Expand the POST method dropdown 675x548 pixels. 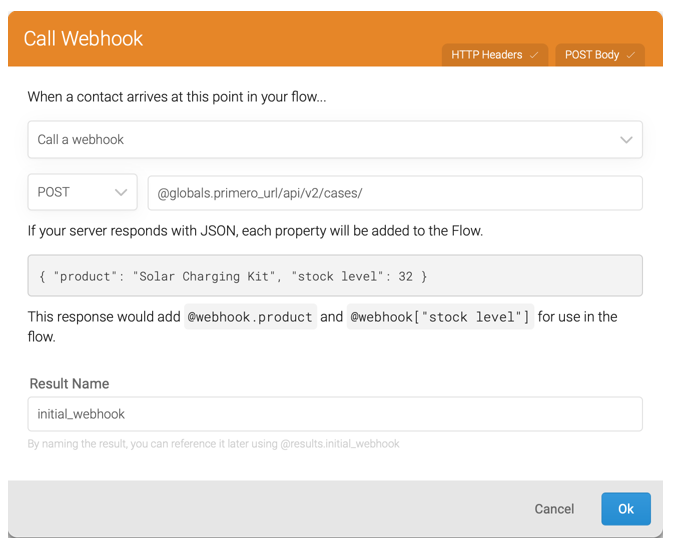tap(82, 192)
